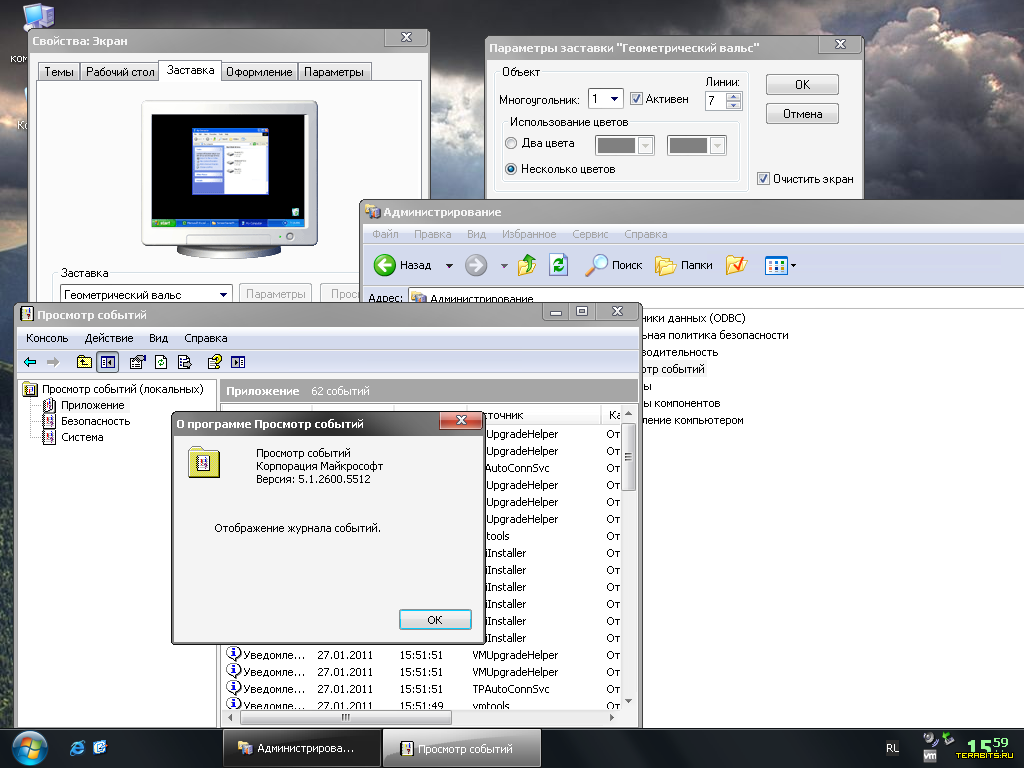Select the Безопасность log in the tree
Image resolution: width=1024 pixels, height=768 pixels.
click(95, 421)
